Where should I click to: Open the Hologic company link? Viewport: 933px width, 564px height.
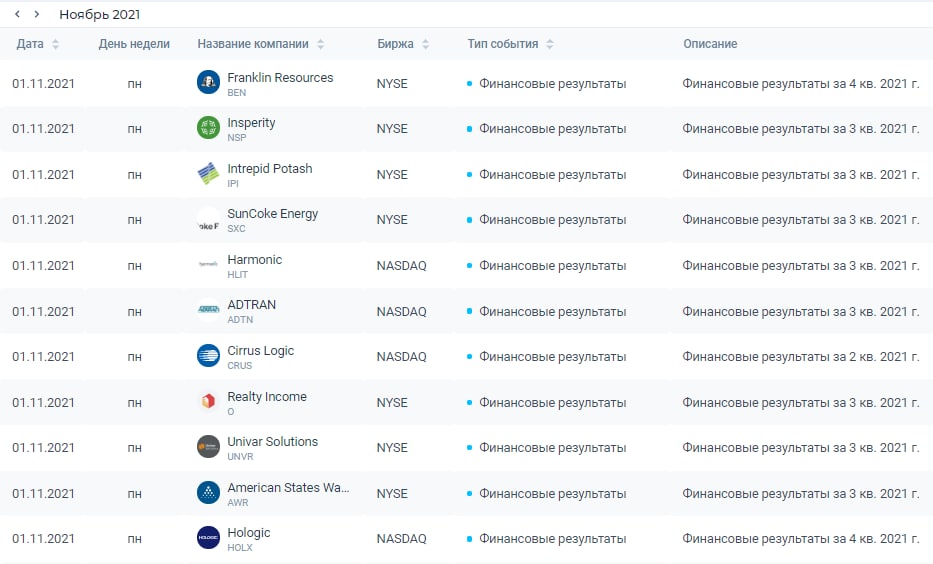(x=249, y=532)
